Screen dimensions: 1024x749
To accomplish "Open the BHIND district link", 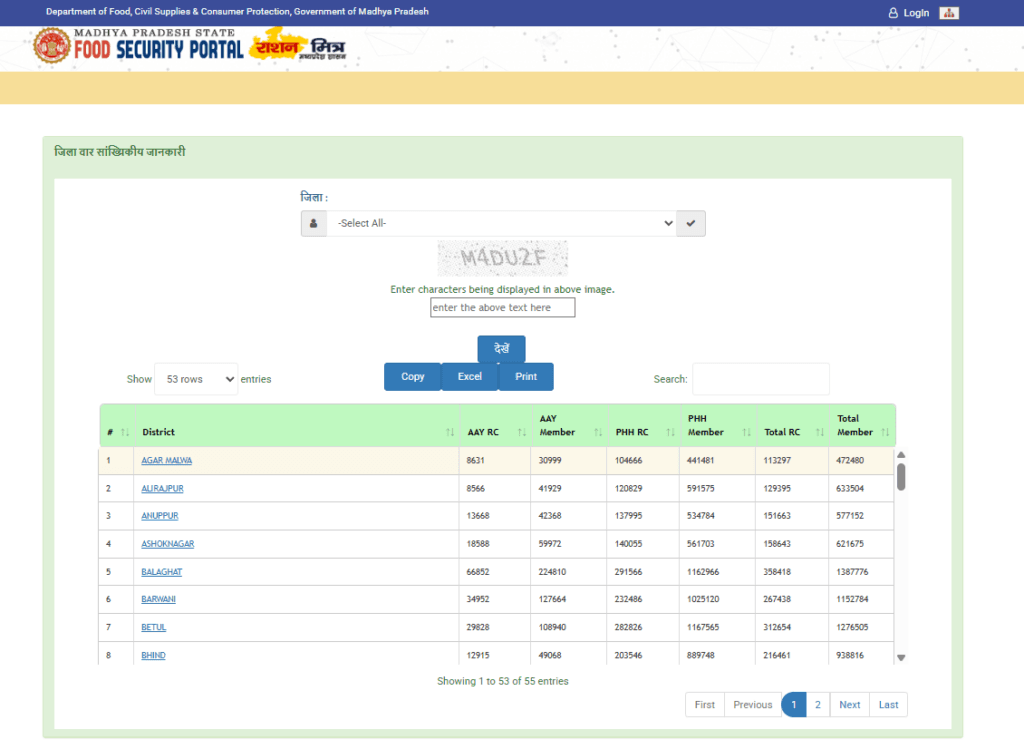I will tap(153, 656).
